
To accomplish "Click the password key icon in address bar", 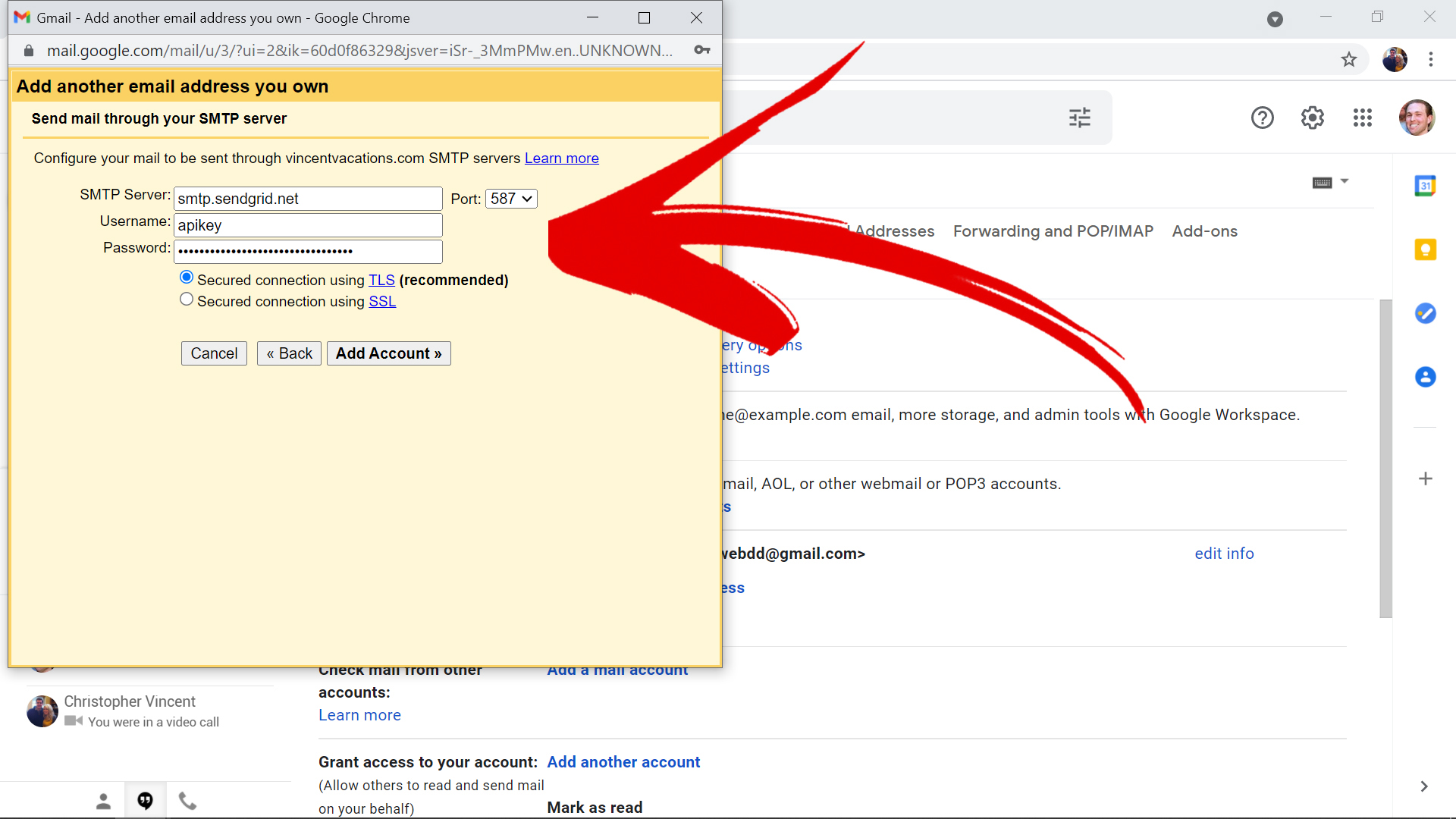I will tap(702, 50).
